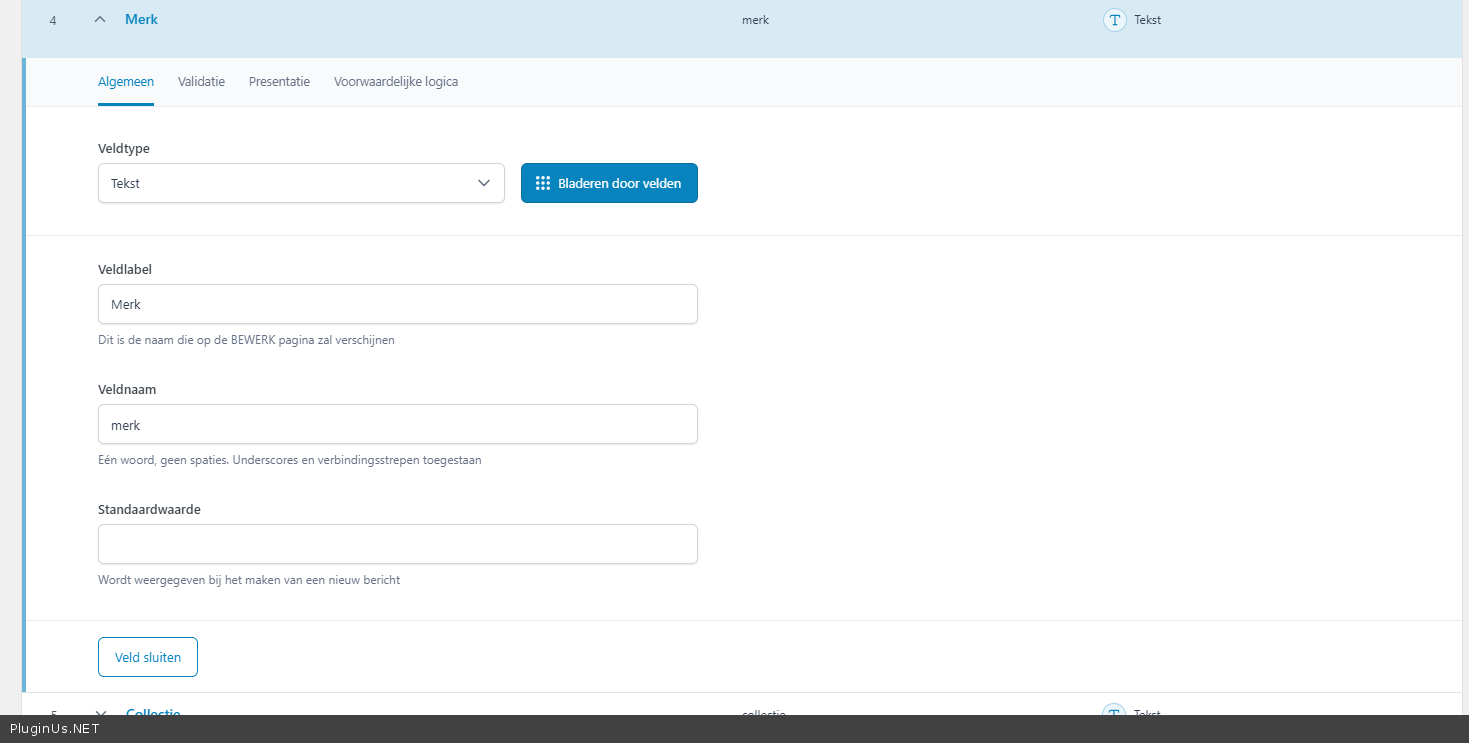
Task: Click the PluginUs.NET watermark text
Action: (x=54, y=729)
